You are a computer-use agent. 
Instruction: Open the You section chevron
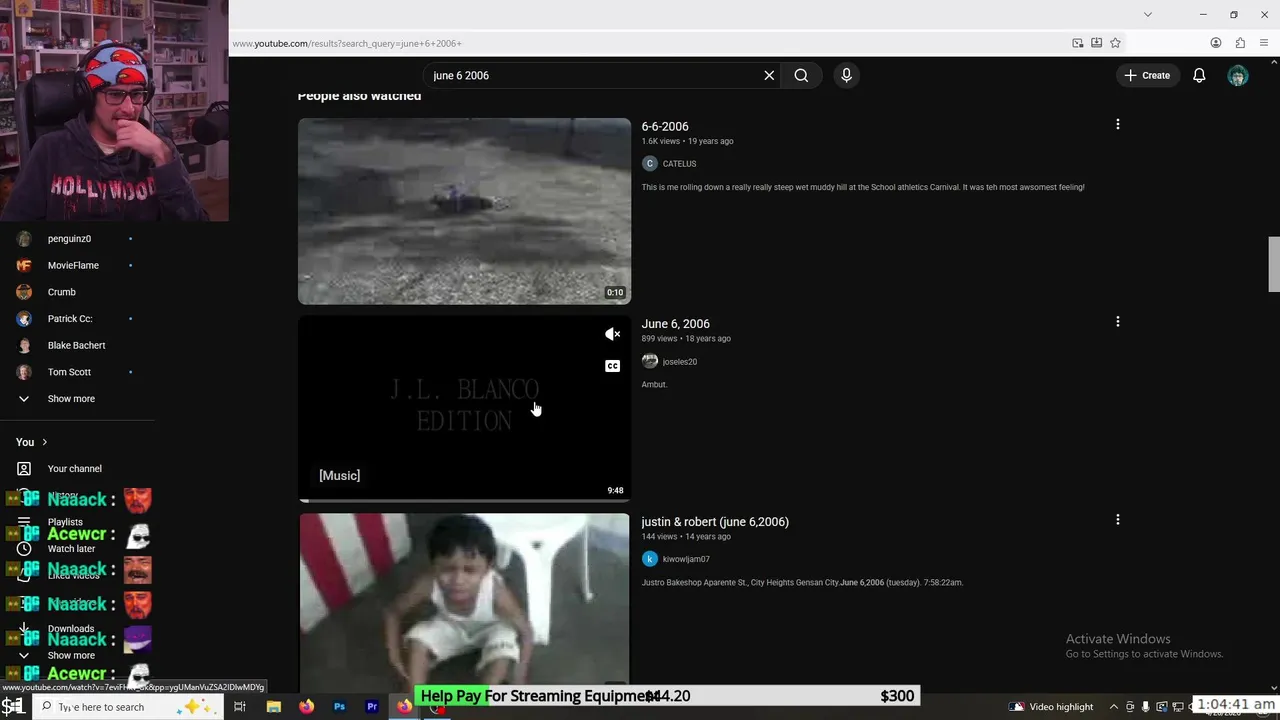[x=44, y=442]
